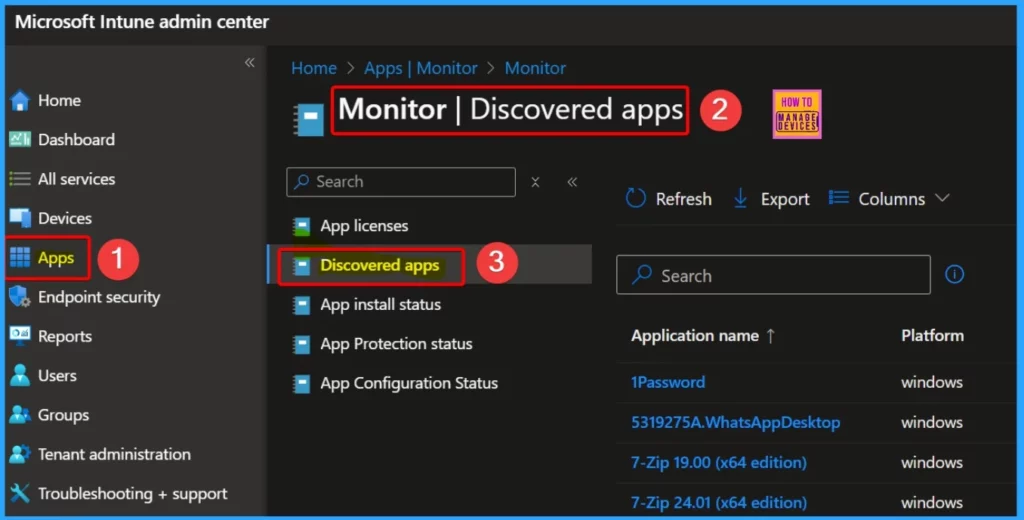This screenshot has width=1024, height=520.
Task: Click the discovered apps list Search field
Action: [x=773, y=275]
